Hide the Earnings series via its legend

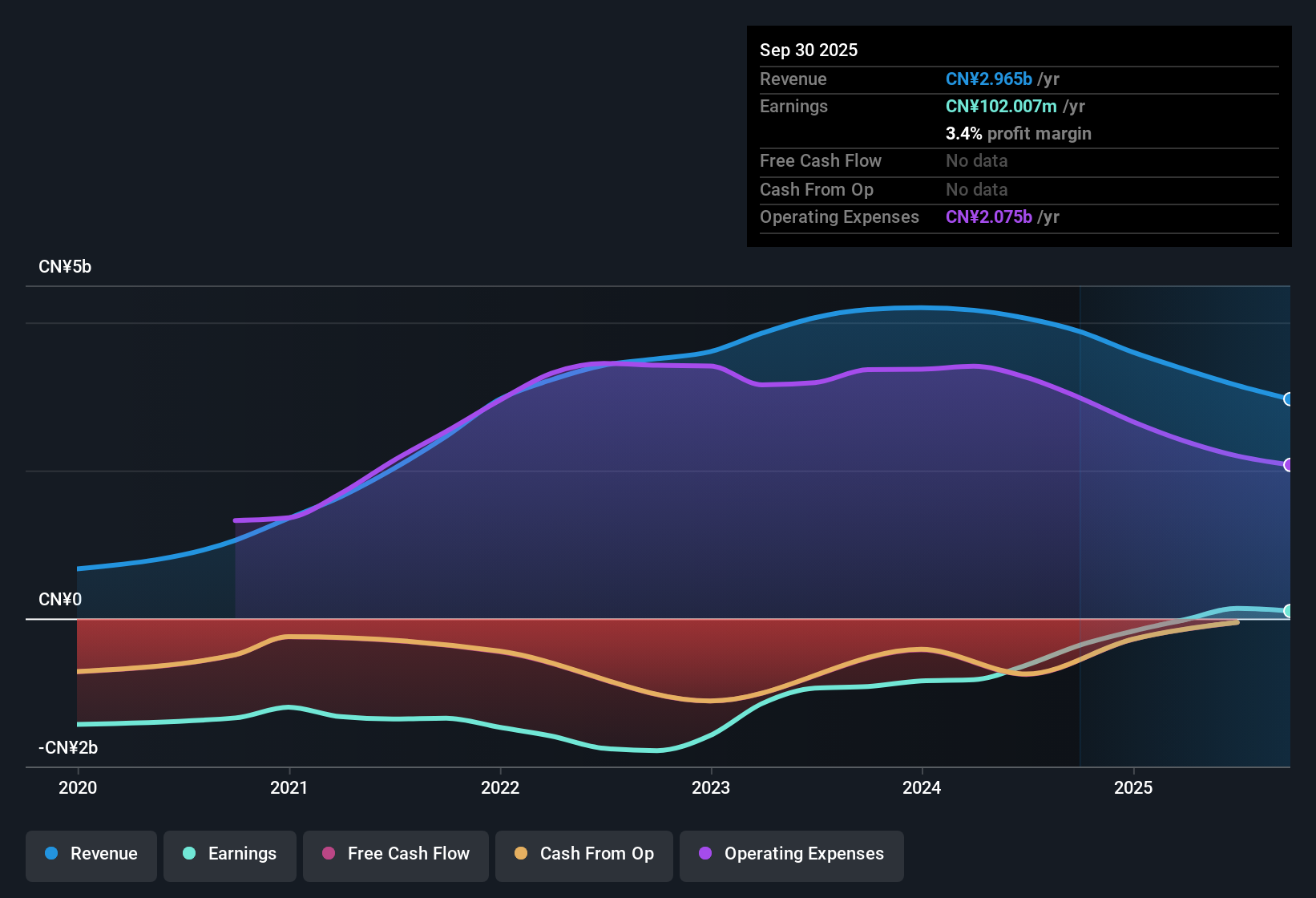[230, 854]
